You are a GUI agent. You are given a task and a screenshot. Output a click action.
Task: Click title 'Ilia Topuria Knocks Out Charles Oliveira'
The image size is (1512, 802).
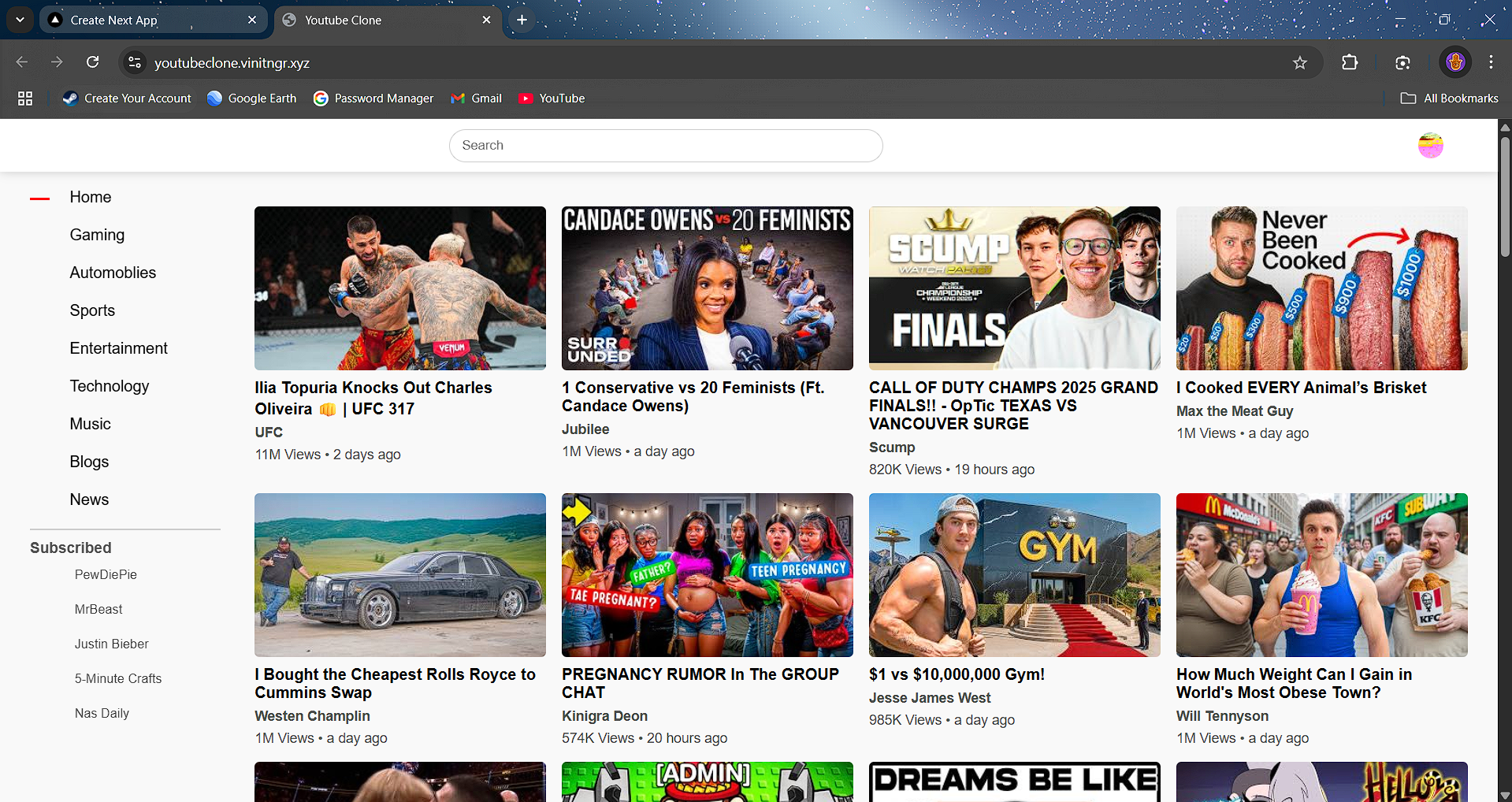[373, 399]
